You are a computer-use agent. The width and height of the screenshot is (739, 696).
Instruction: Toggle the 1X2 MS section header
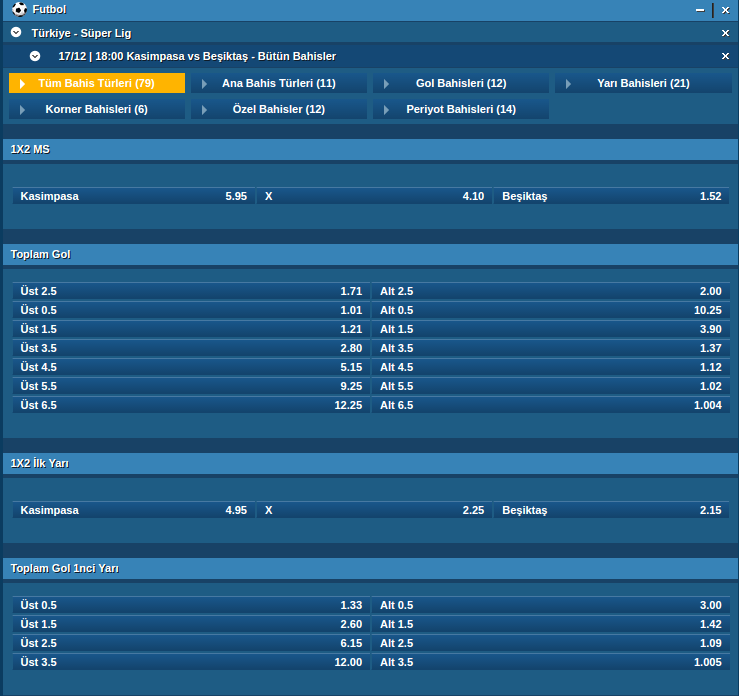click(x=370, y=149)
